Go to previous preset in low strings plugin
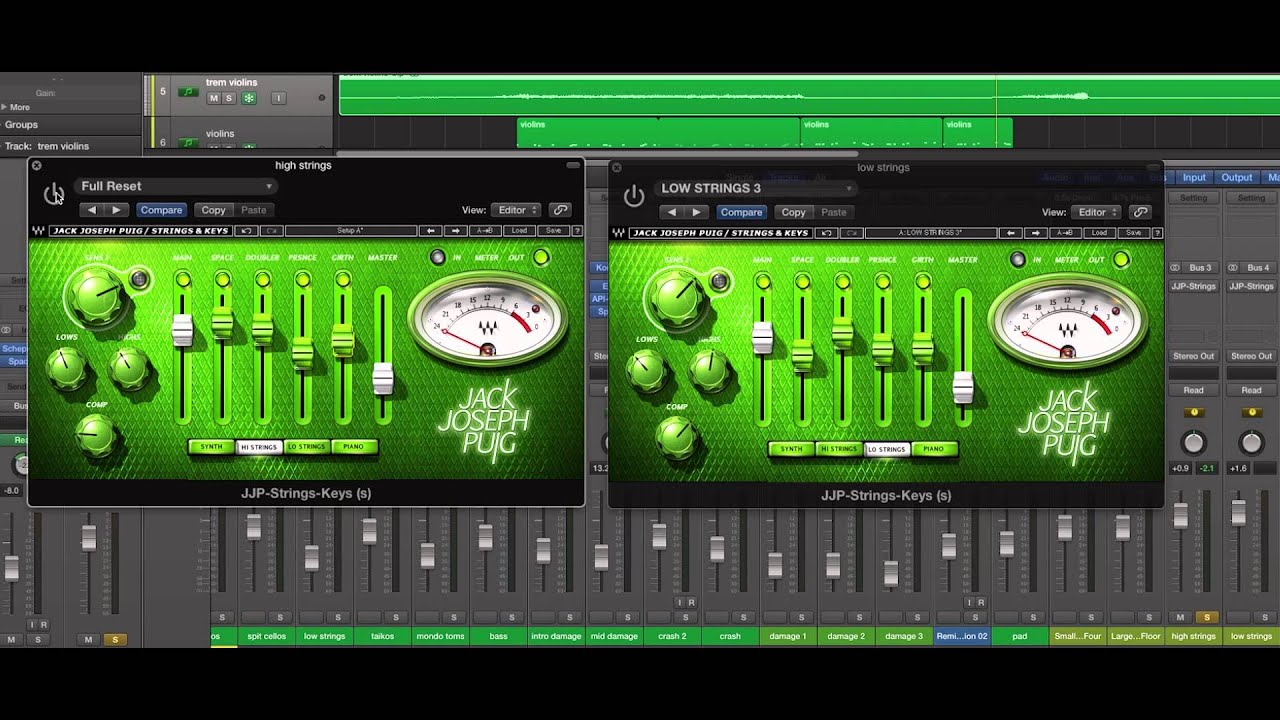This screenshot has width=1280, height=720. [x=672, y=212]
